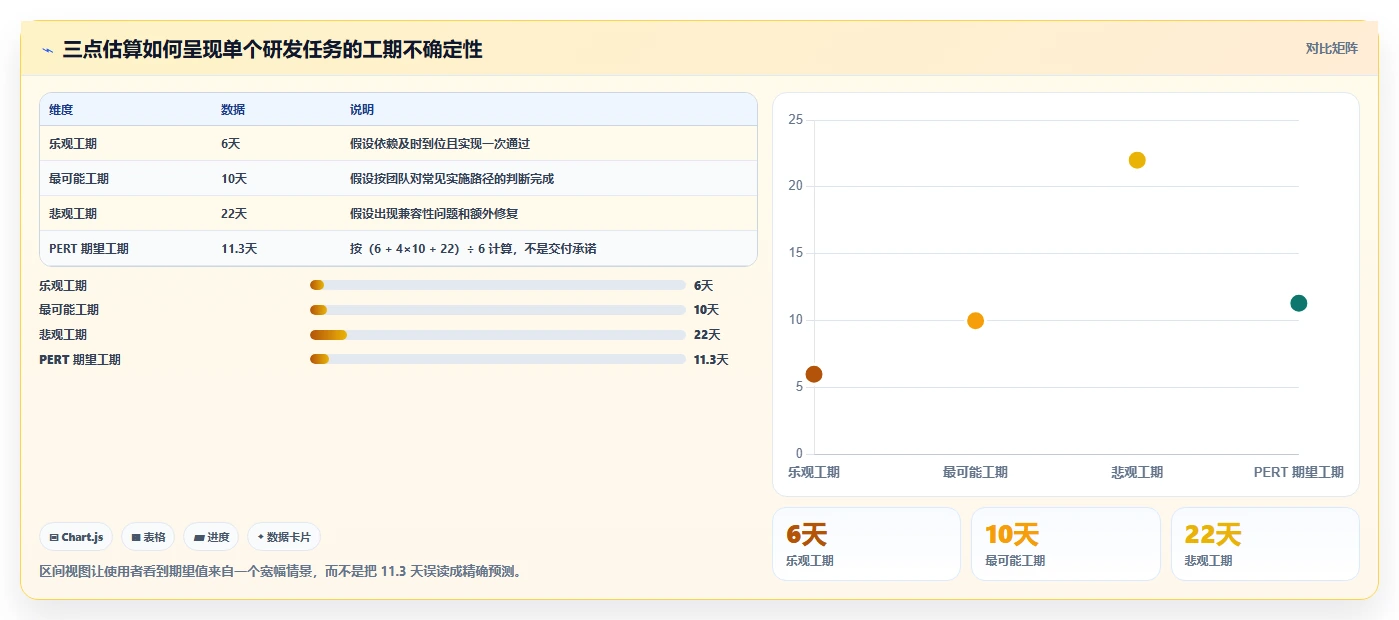Click the 悲观工期 progress bar
Image resolution: width=1399 pixels, height=620 pixels.
click(498, 335)
